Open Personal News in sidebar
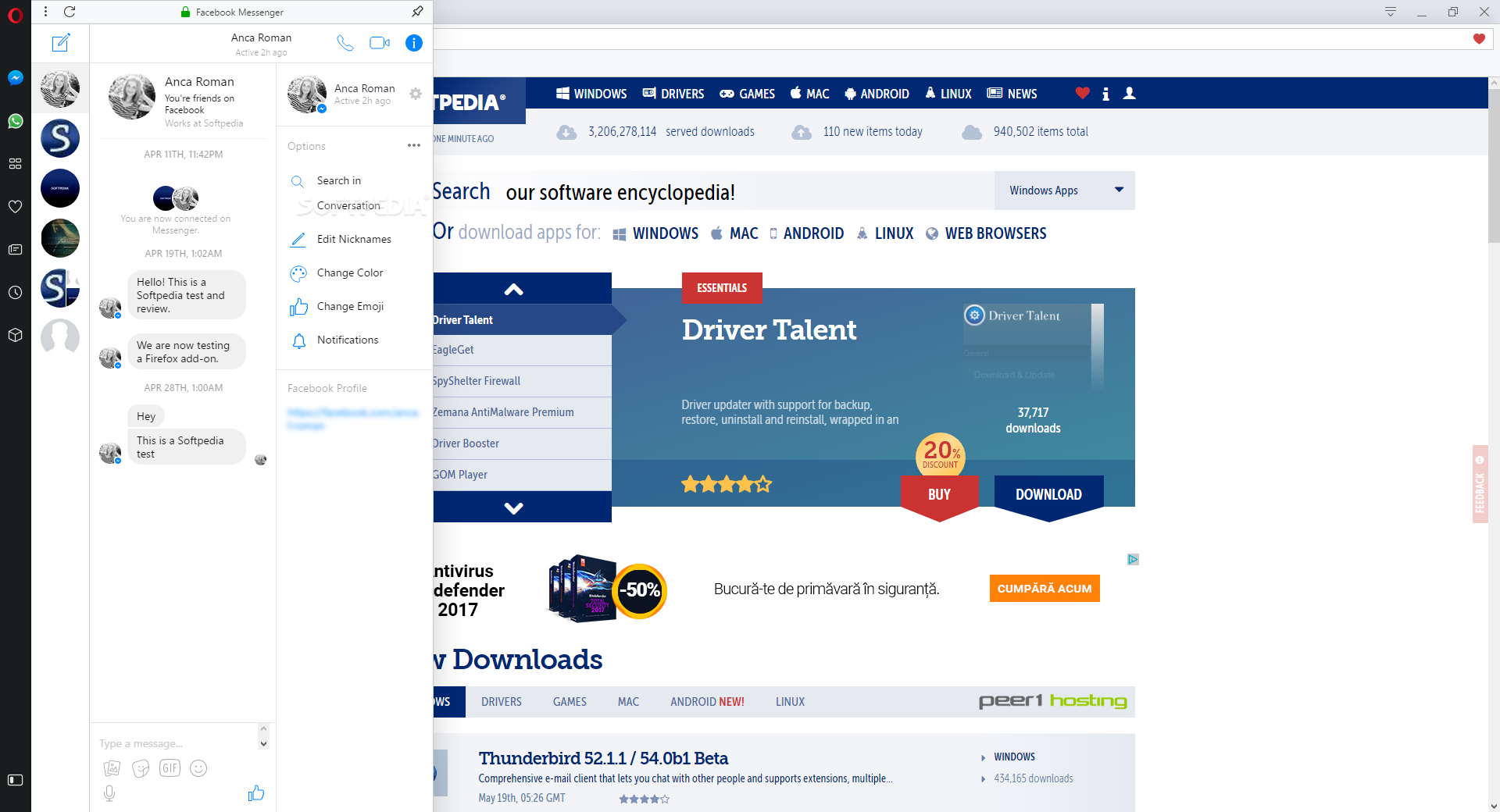This screenshot has width=1500, height=812. (x=15, y=250)
